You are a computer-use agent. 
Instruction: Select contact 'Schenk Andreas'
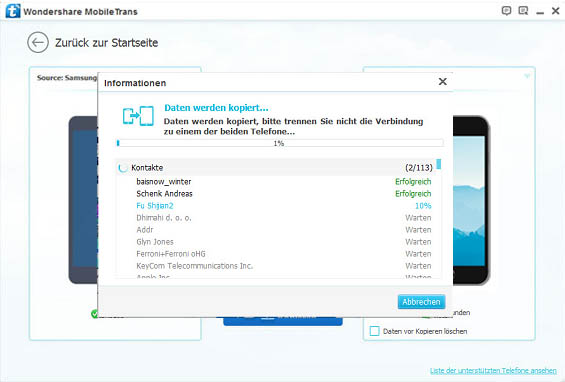click(164, 194)
